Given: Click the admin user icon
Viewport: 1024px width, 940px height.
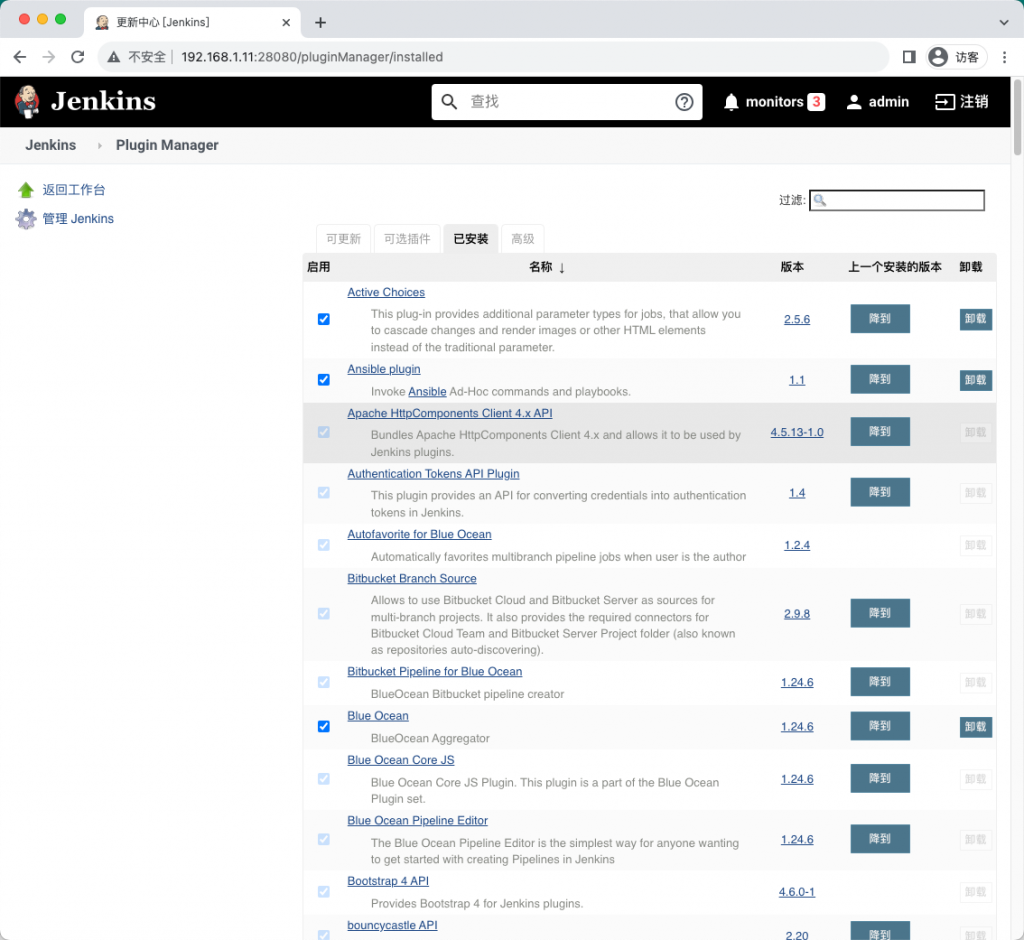Looking at the screenshot, I should pos(854,102).
